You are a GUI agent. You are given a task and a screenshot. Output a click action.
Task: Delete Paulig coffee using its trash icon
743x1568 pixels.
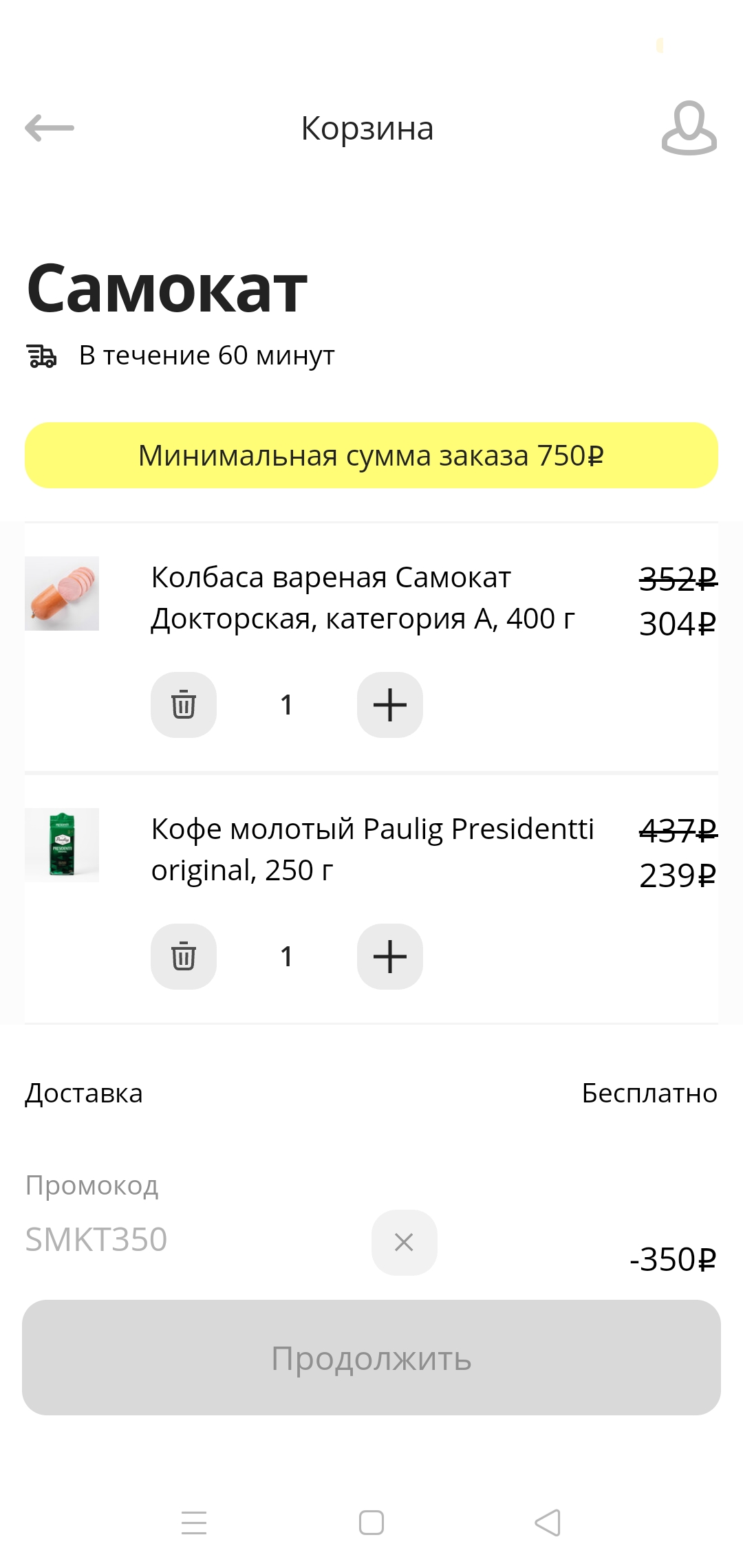click(x=184, y=957)
